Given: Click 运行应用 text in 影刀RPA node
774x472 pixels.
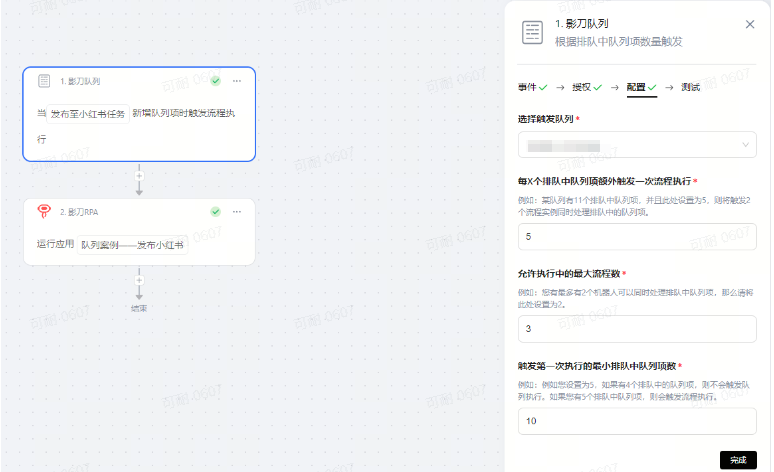Looking at the screenshot, I should click(x=55, y=244).
